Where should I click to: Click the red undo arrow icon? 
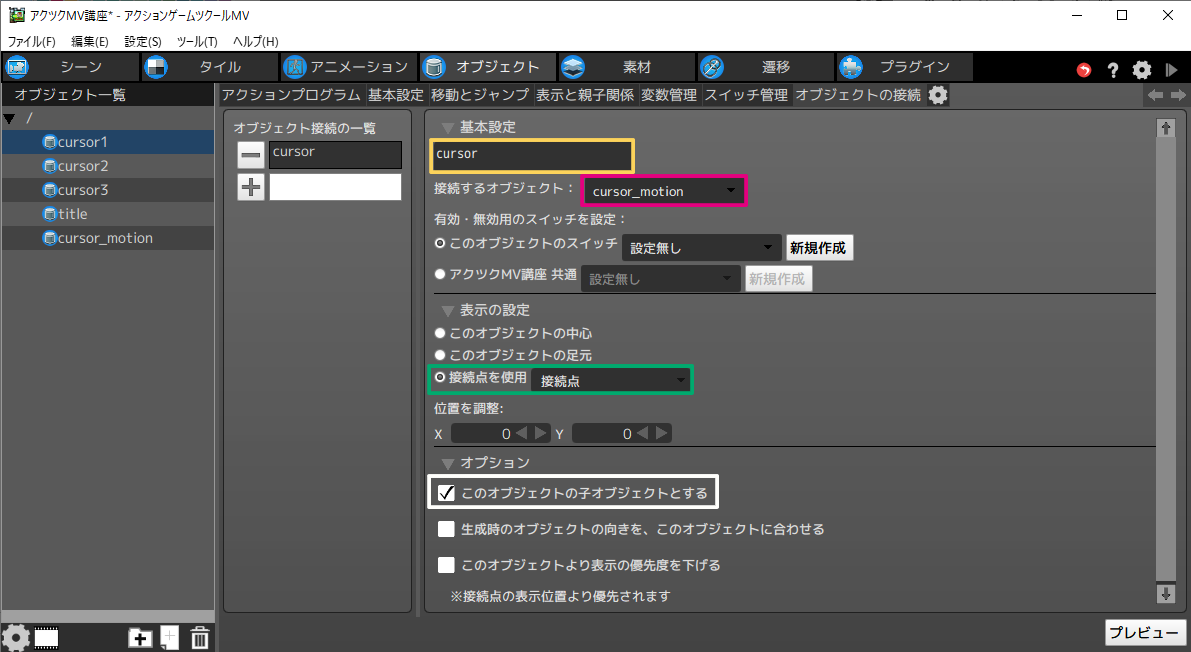pyautogui.click(x=1084, y=70)
